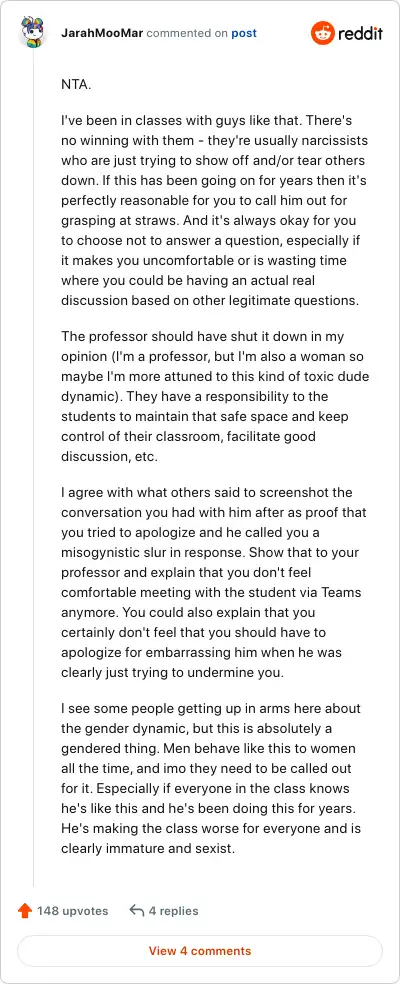400x984 pixels.
Task: Open the JarahMooMar username profile
Action: coord(102,33)
